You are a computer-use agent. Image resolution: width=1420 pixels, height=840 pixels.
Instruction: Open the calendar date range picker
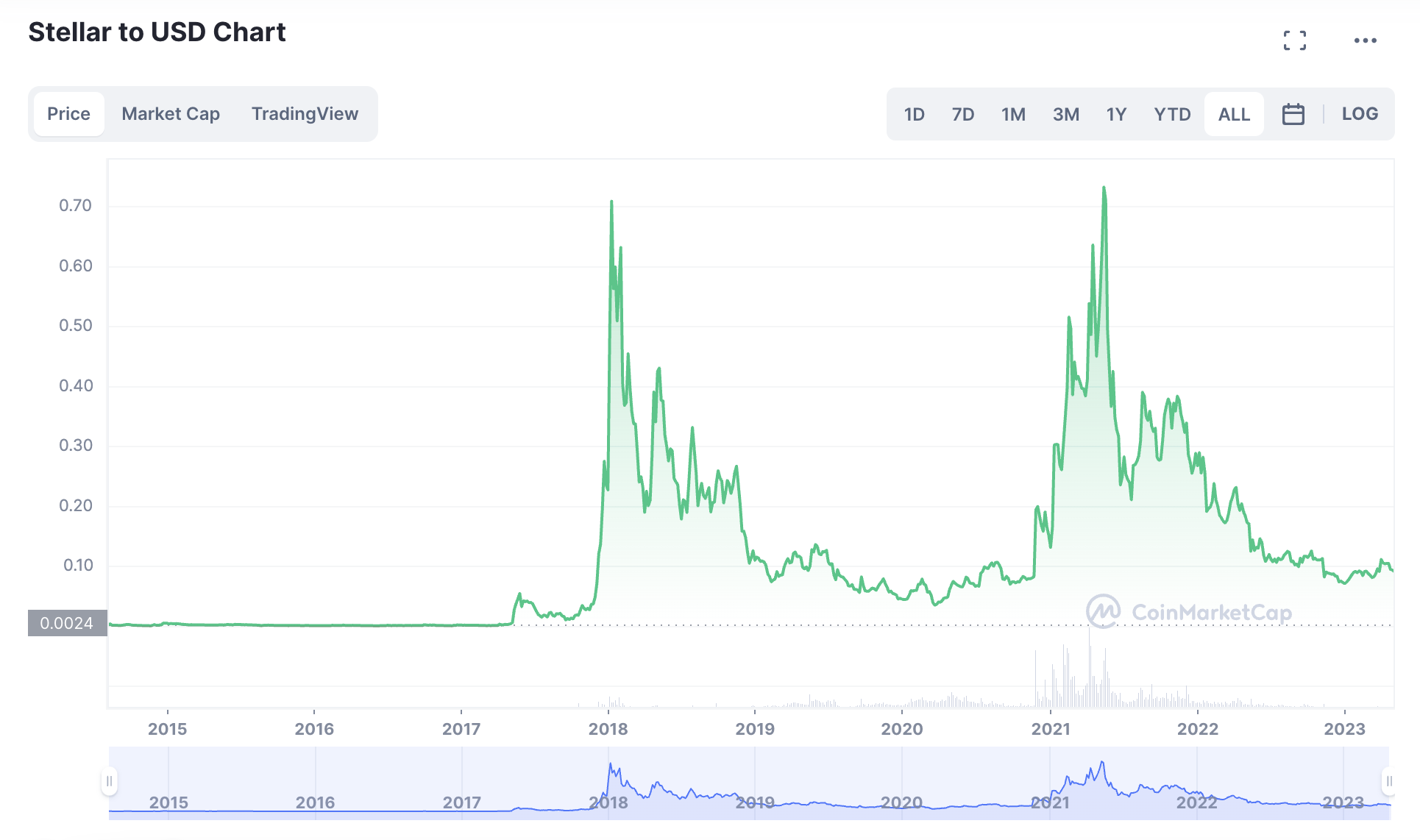click(x=1293, y=114)
